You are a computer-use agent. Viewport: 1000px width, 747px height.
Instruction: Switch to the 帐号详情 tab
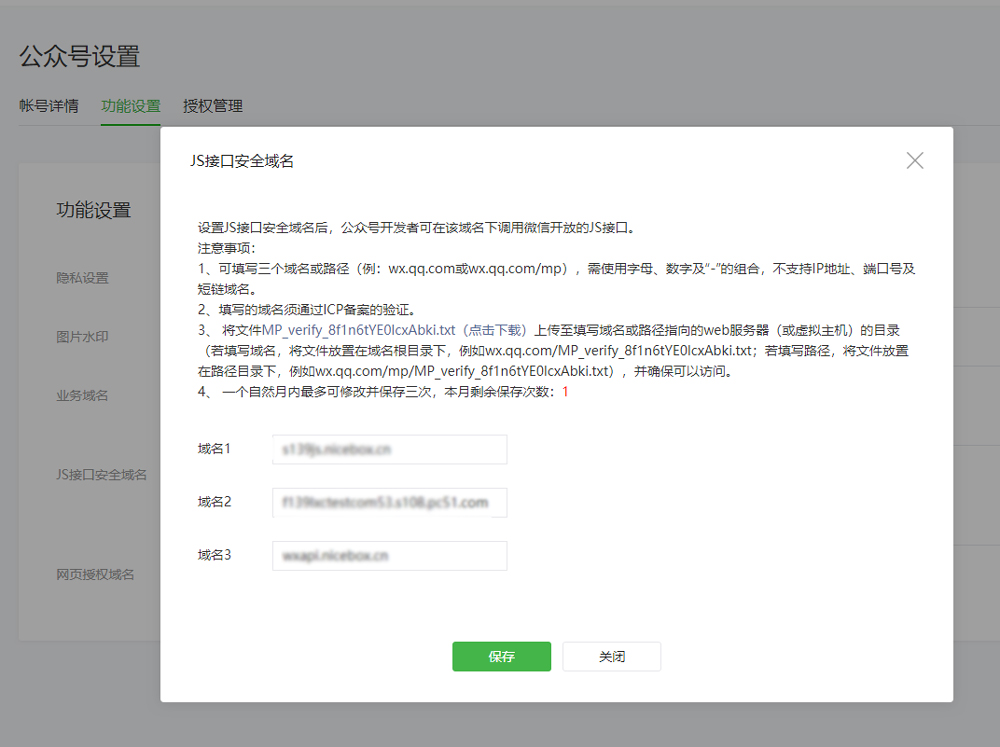click(49, 106)
